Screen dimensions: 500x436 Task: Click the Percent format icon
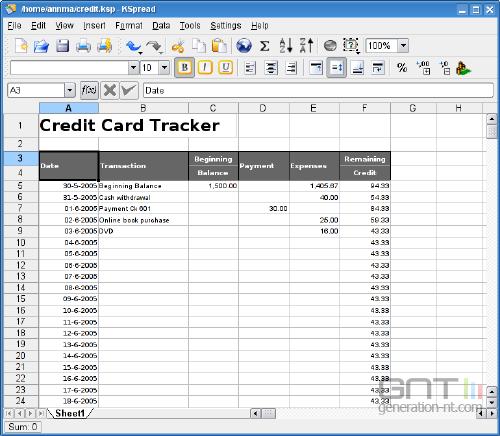tap(402, 68)
